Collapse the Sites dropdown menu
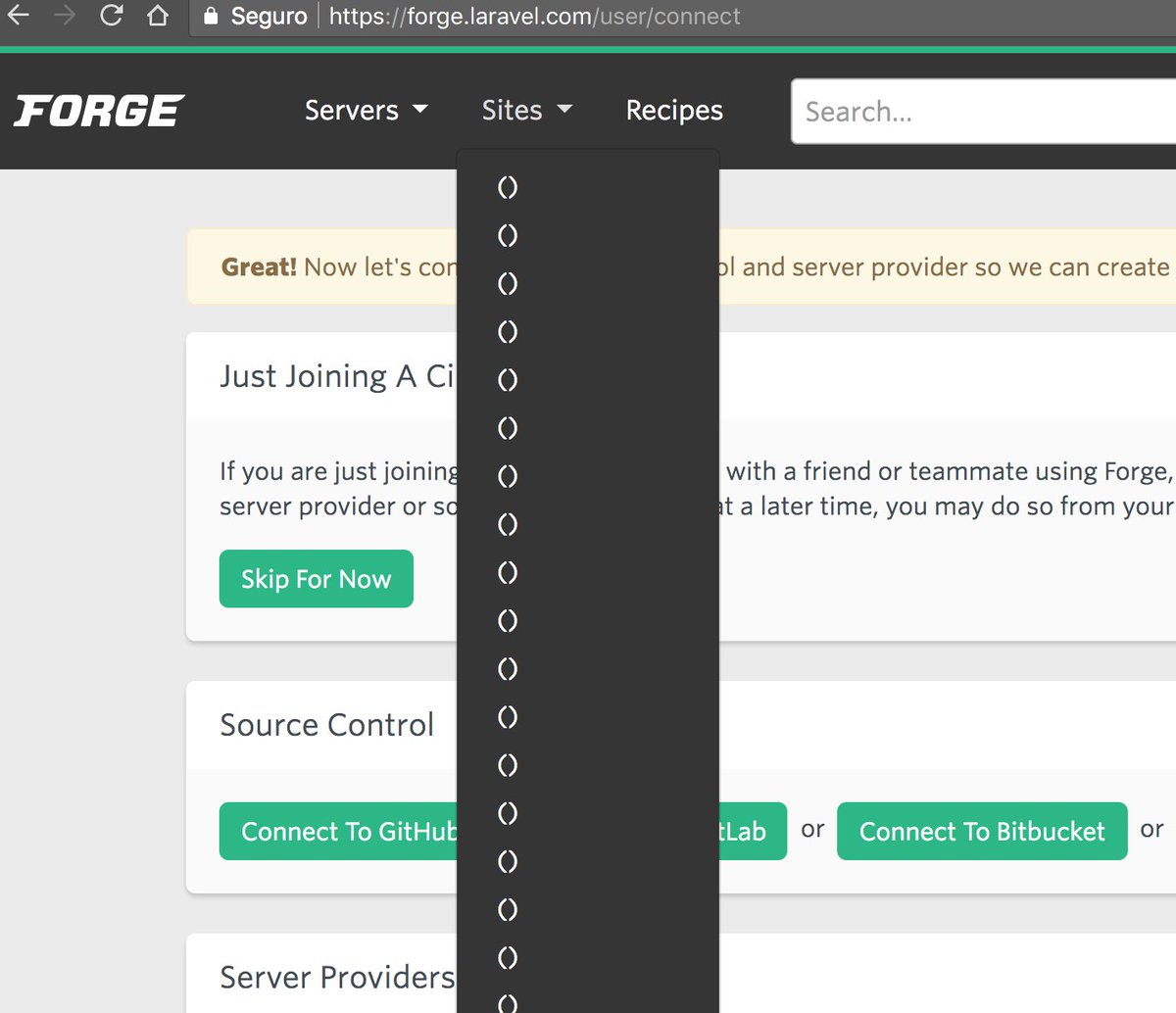 (x=526, y=110)
